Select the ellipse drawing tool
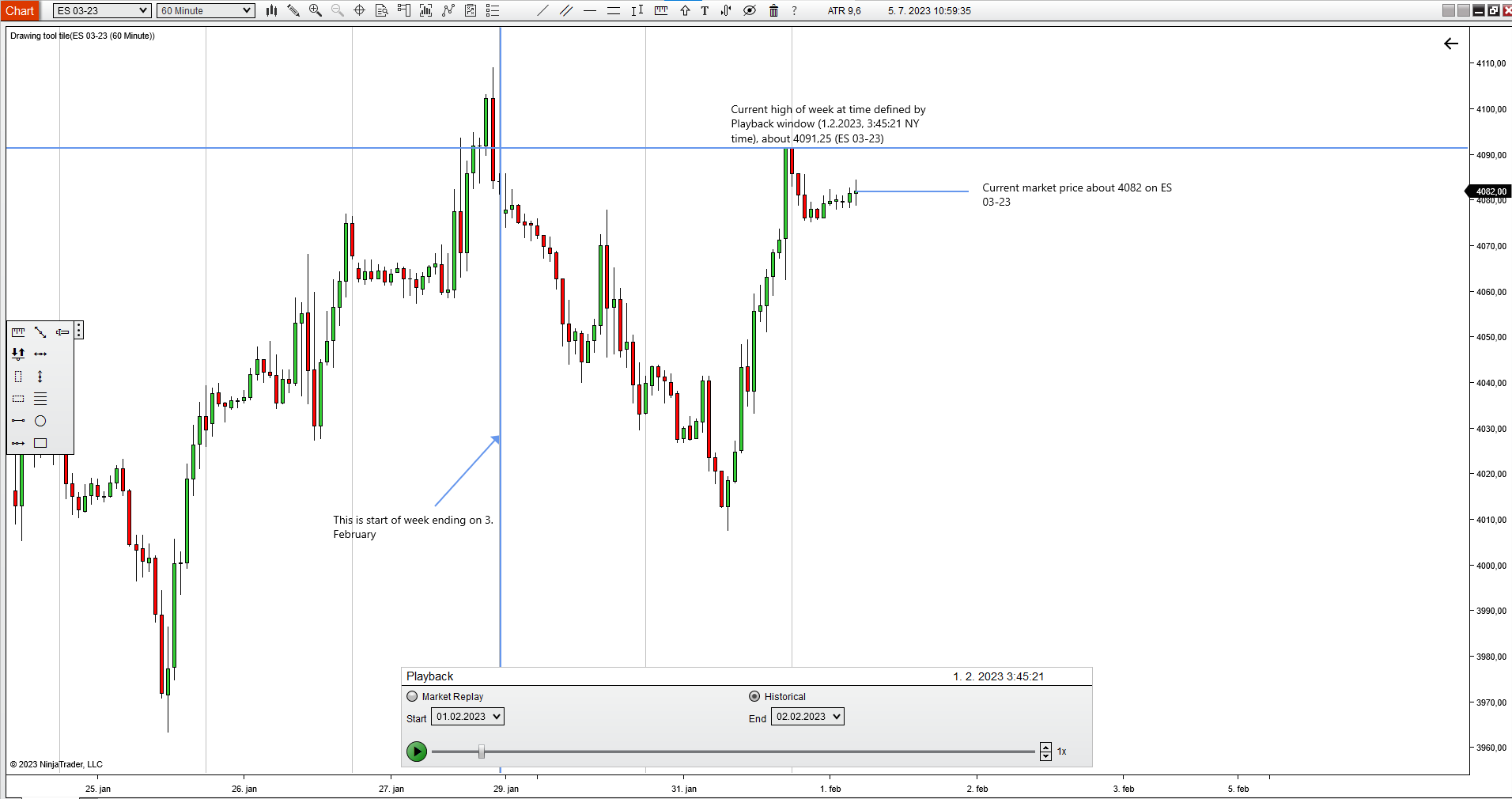Screen dimensions: 1512x799 (40, 421)
